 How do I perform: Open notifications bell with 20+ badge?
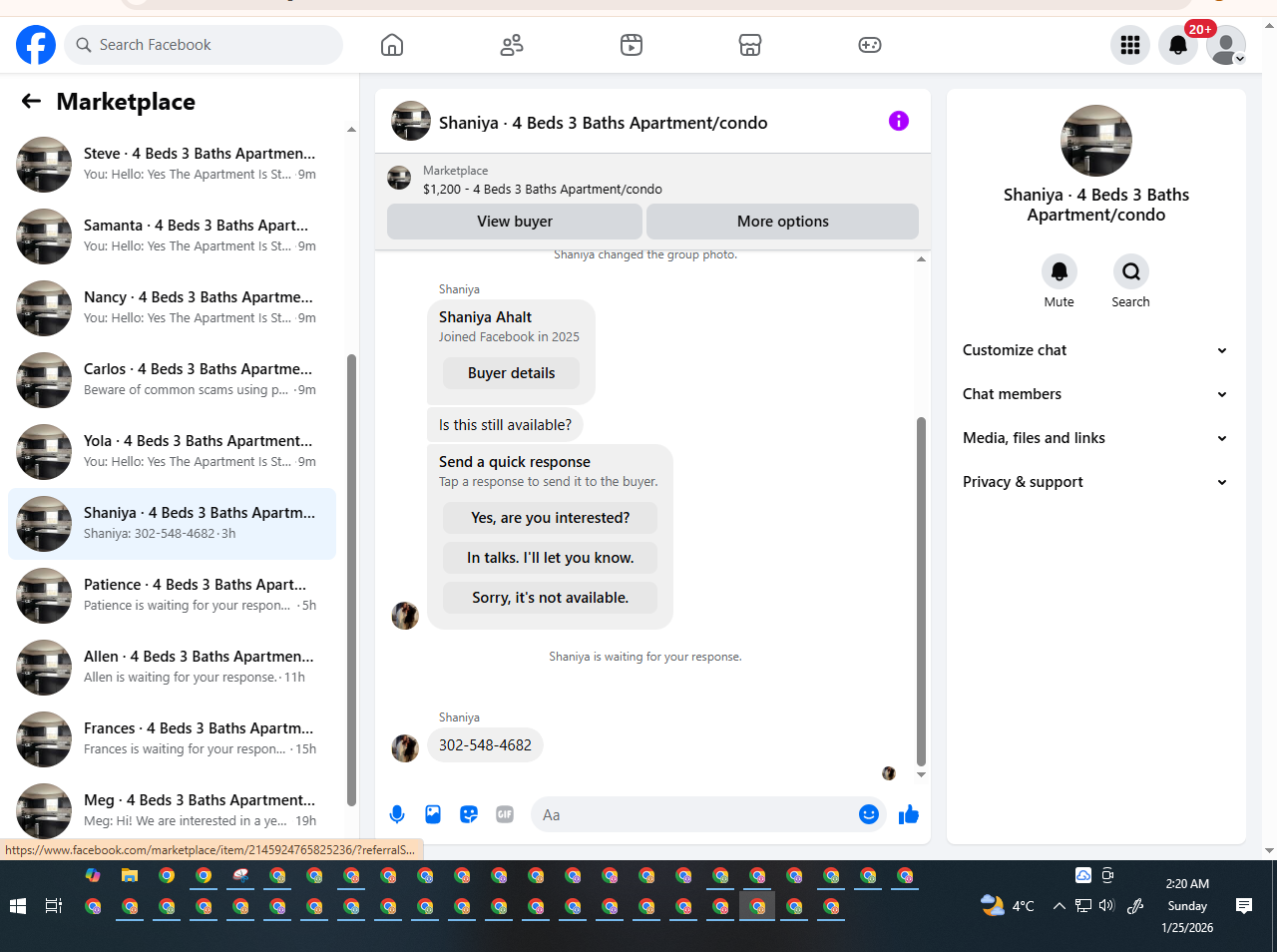click(x=1178, y=45)
